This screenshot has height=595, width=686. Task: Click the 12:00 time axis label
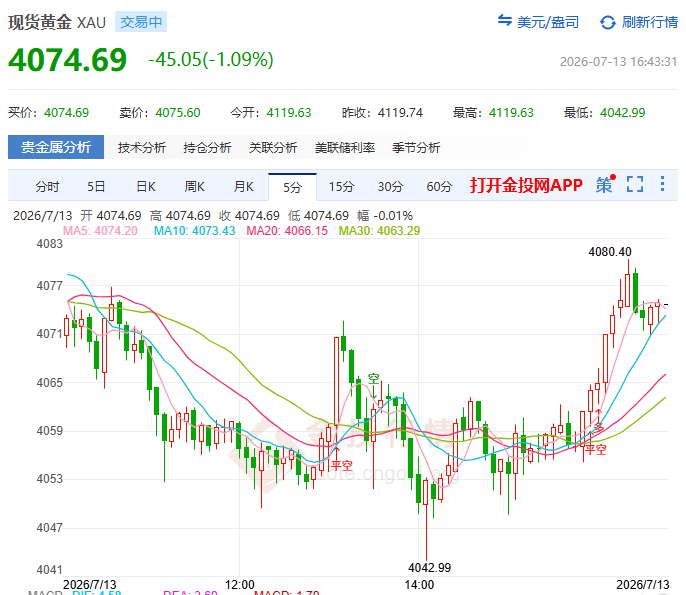239,585
